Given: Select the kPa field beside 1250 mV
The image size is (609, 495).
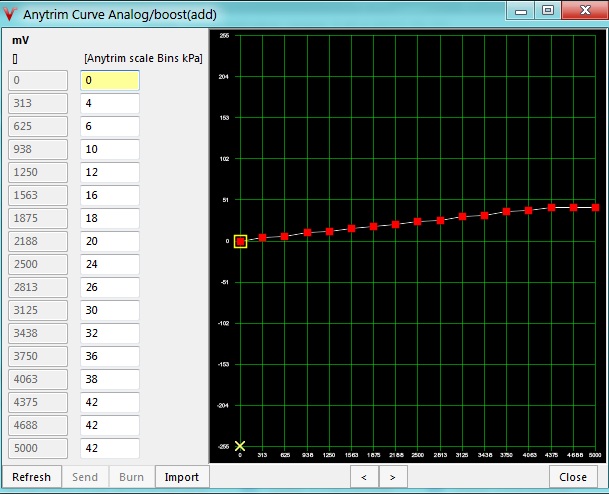Looking at the screenshot, I should coord(109,172).
